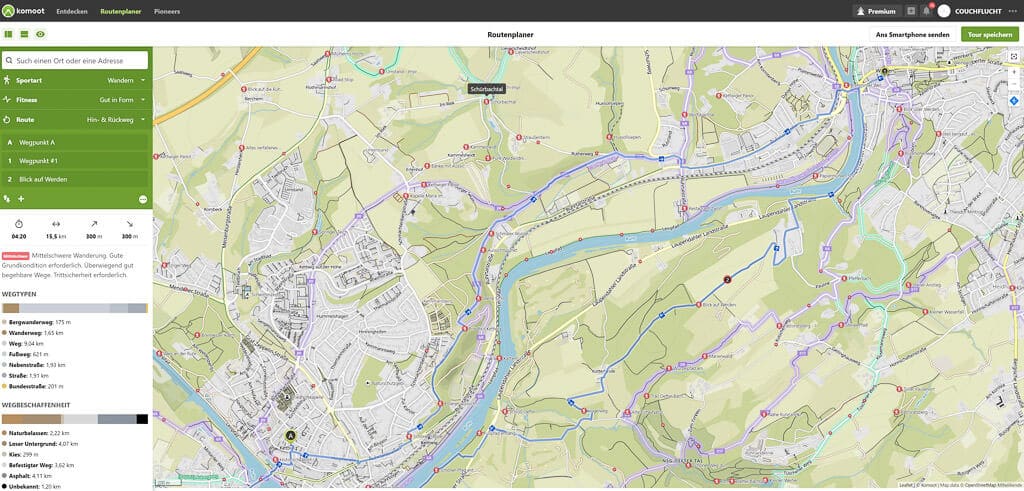Add a new waypoint with plus icon
The image size is (1024, 491).
(20, 199)
